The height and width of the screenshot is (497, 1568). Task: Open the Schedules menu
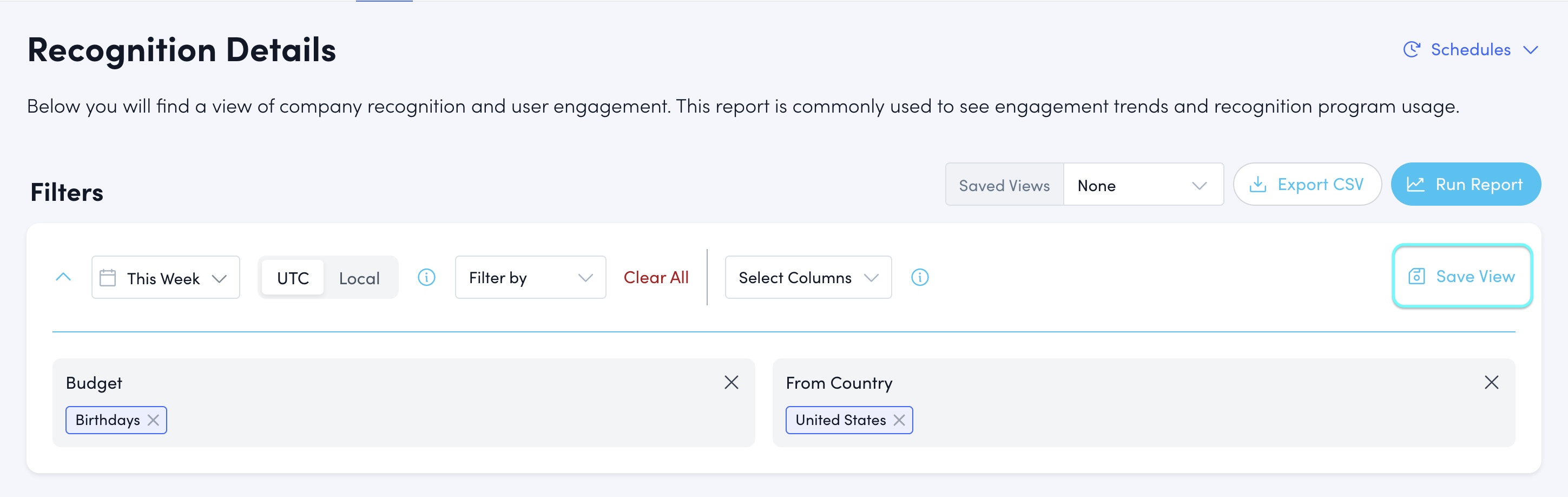pos(1470,49)
